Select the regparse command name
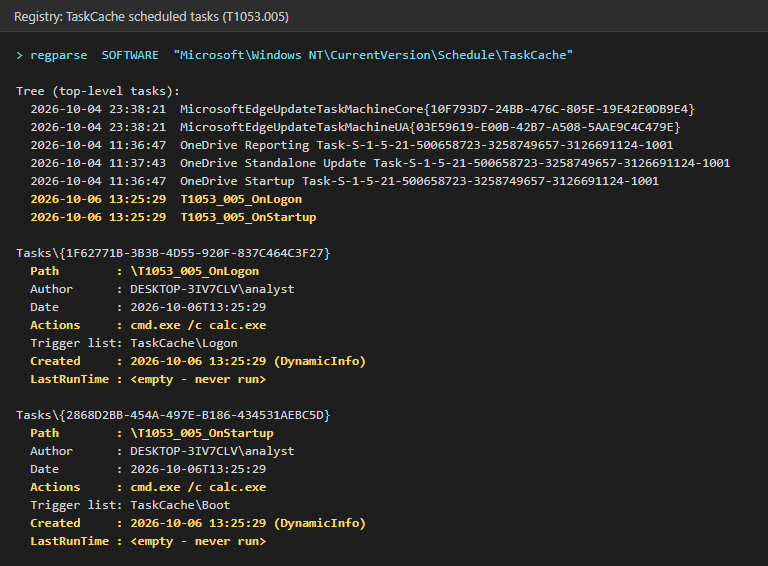 [59, 55]
